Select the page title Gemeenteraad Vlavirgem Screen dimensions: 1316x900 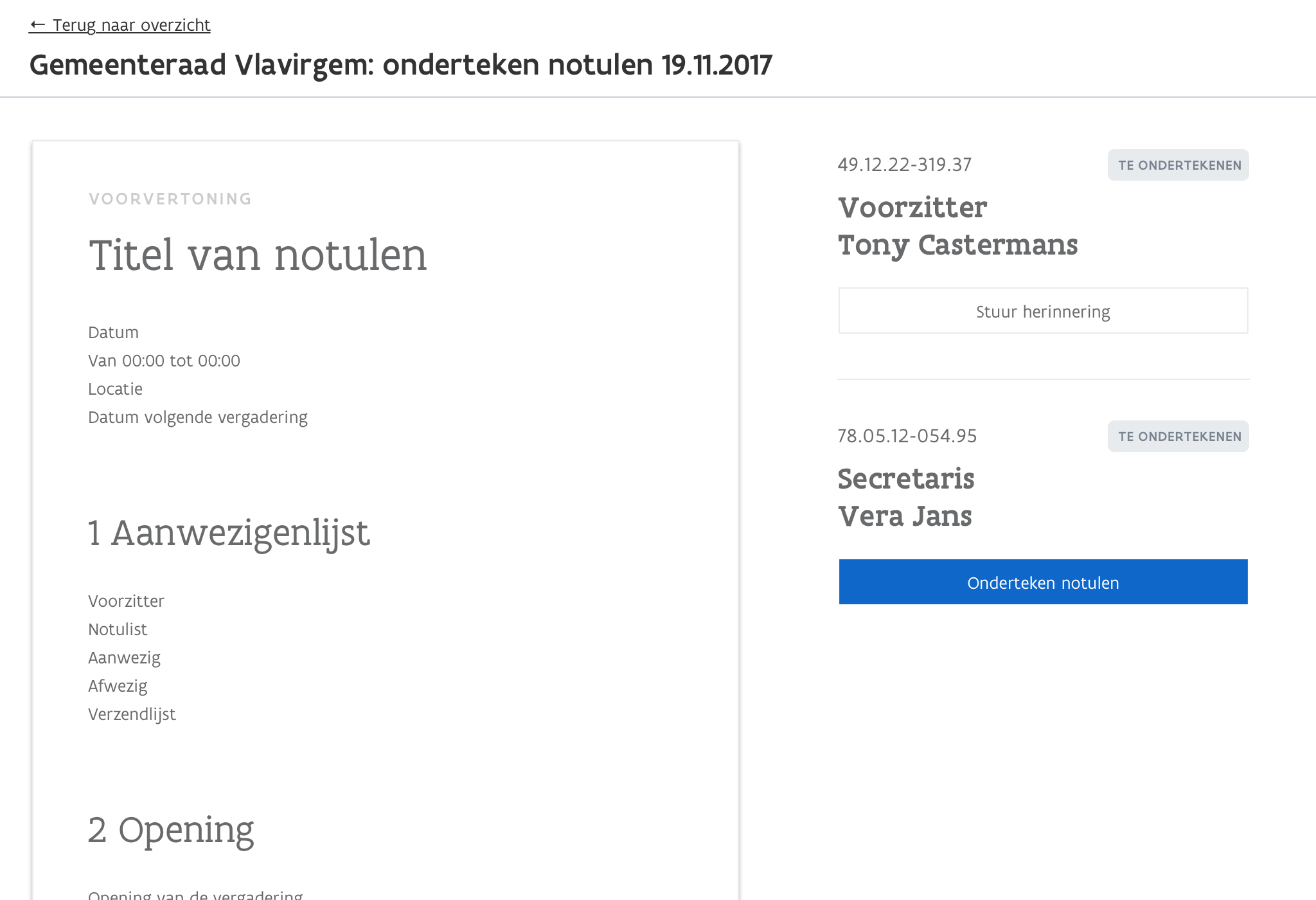[x=400, y=65]
